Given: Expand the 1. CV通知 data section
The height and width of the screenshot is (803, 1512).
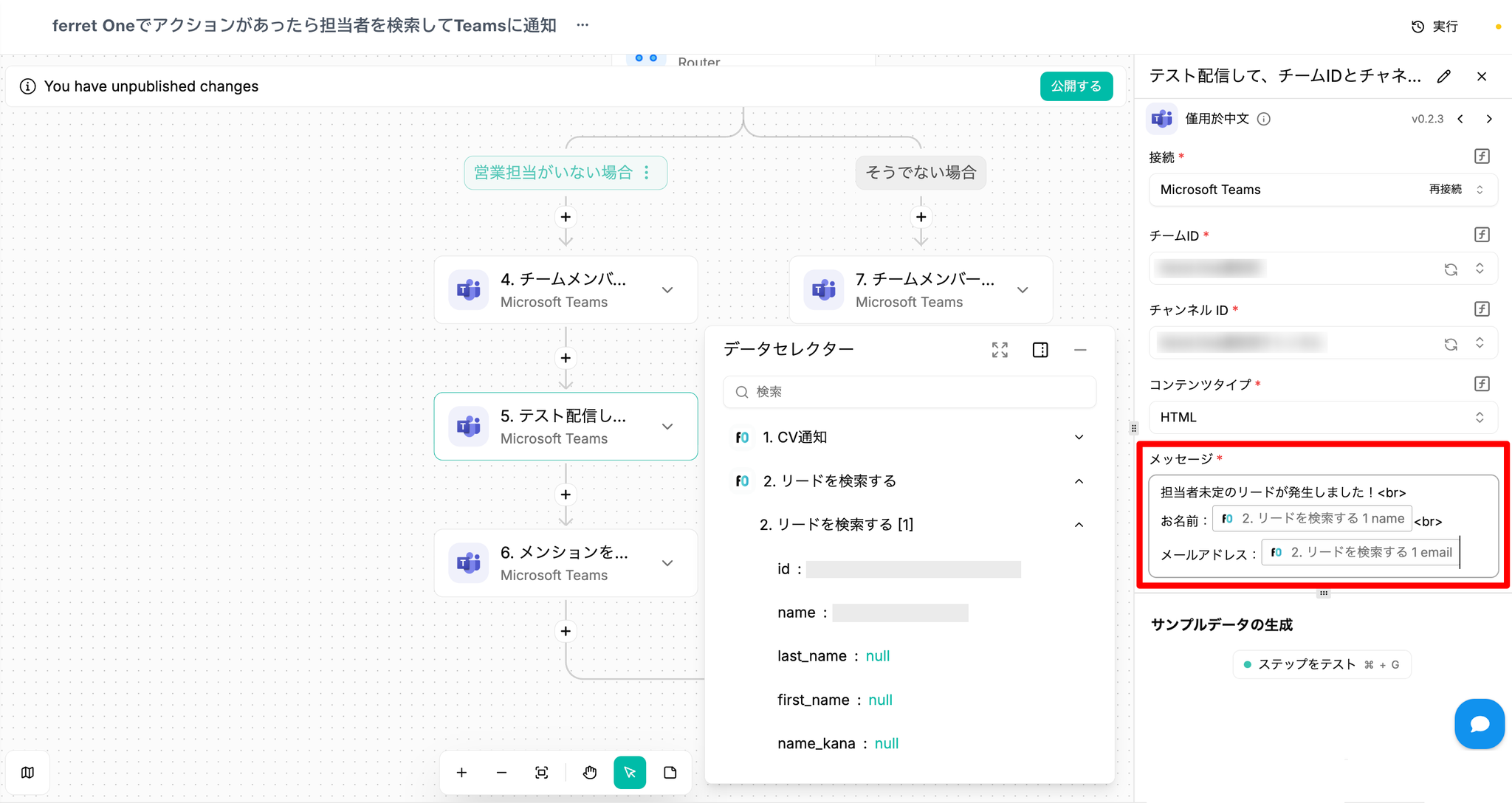Looking at the screenshot, I should click(1079, 438).
